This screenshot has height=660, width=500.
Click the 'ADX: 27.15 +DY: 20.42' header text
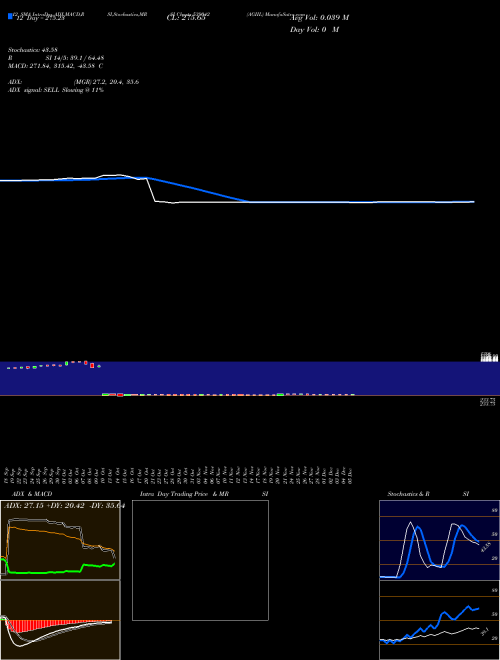(44, 506)
